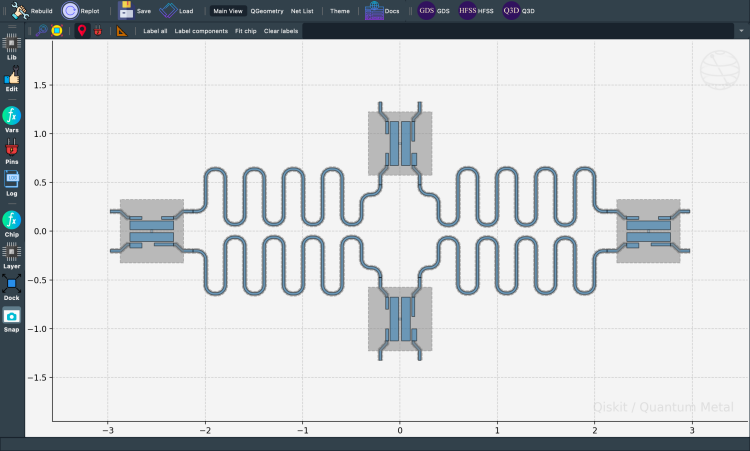
Task: Replot the design view
Action: (80, 11)
